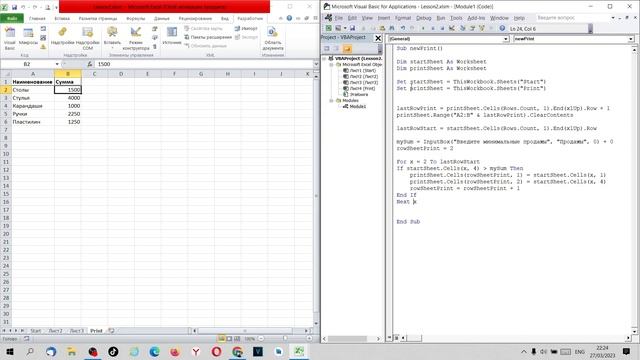
Task: Select cell B3 with value 4000
Action: click(68, 98)
